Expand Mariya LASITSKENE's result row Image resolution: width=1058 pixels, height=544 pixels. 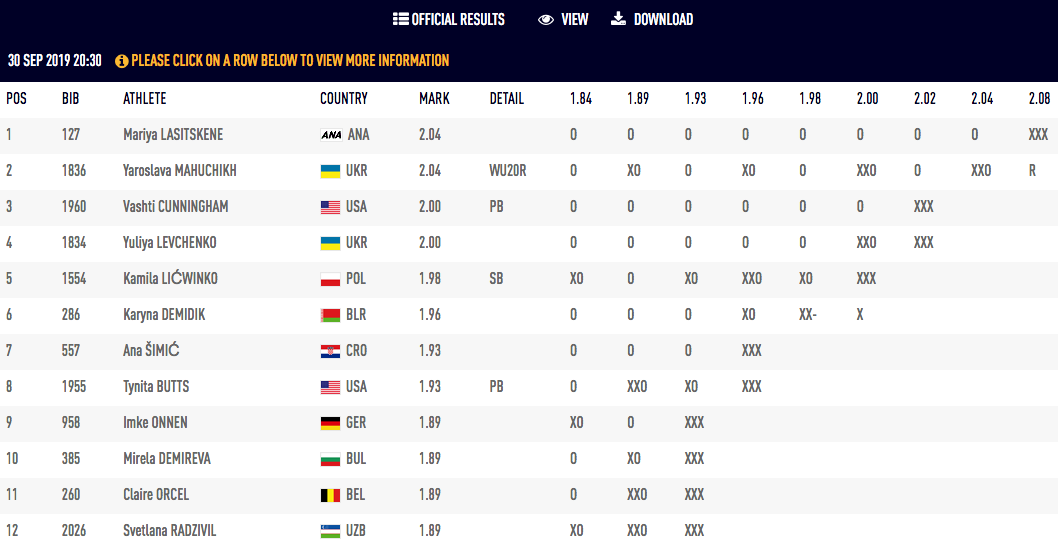tap(175, 135)
